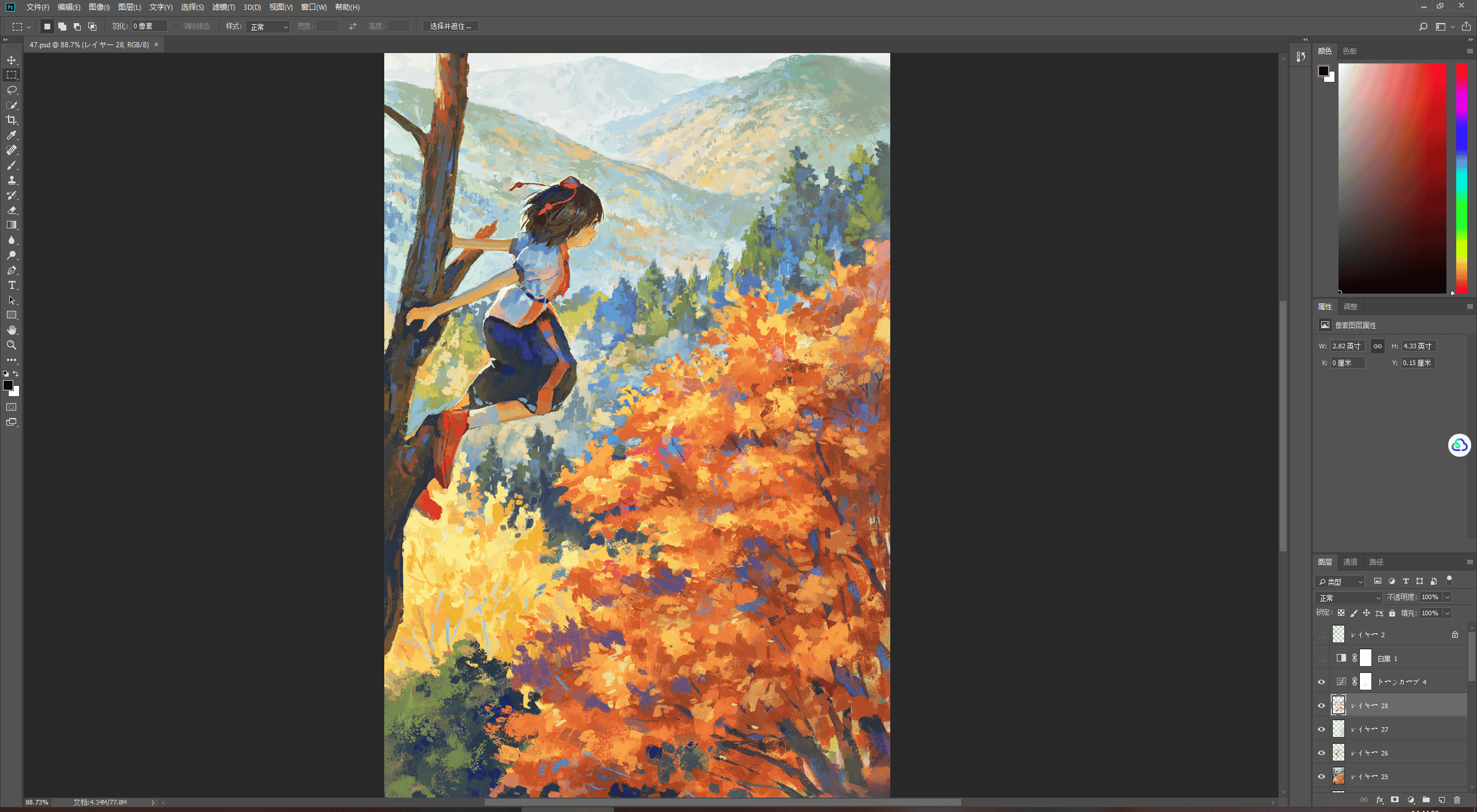Select the Brush tool

click(12, 165)
